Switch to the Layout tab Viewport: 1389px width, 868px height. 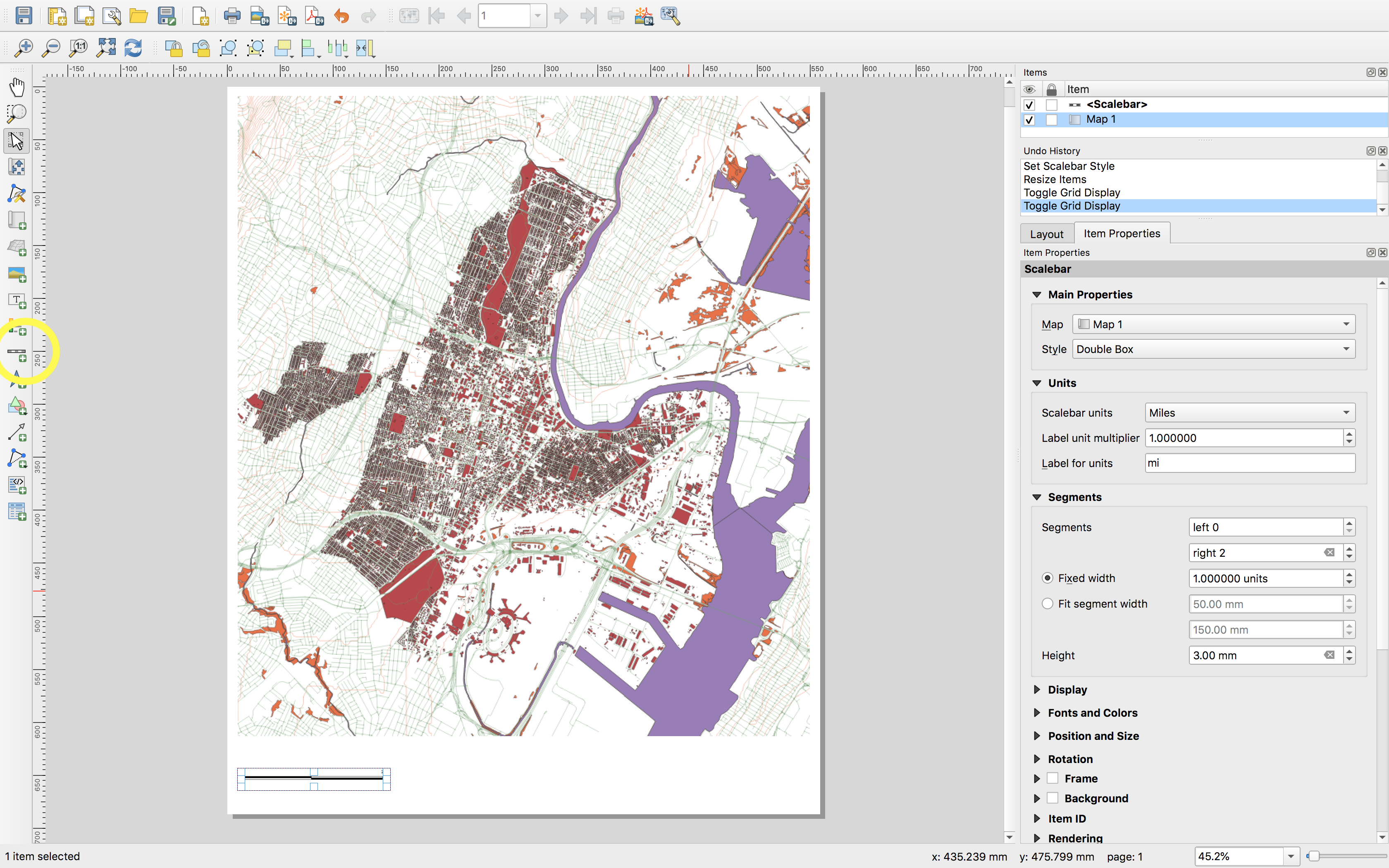coord(1046,234)
